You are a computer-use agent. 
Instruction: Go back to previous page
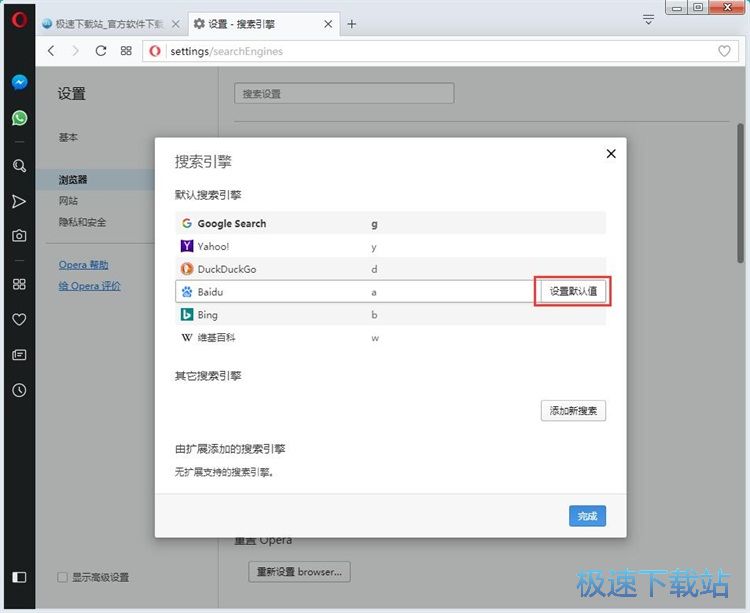[x=51, y=51]
